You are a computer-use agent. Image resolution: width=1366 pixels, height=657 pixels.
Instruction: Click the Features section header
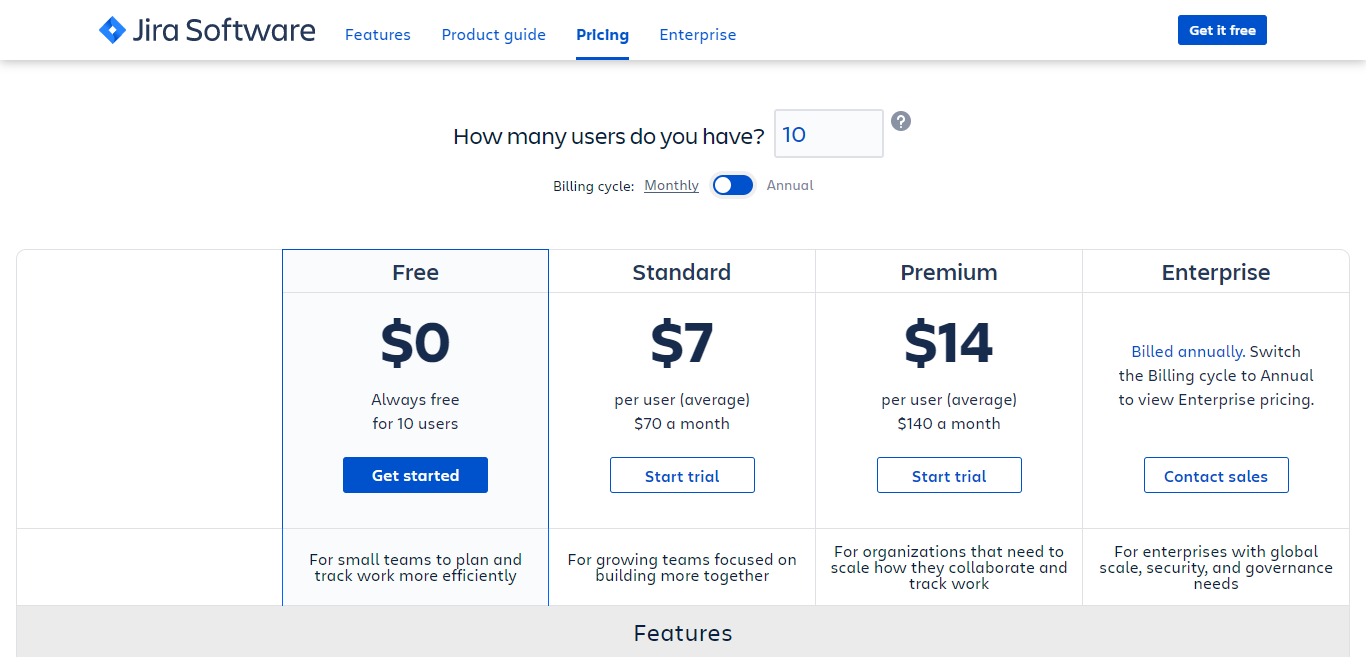click(x=683, y=633)
